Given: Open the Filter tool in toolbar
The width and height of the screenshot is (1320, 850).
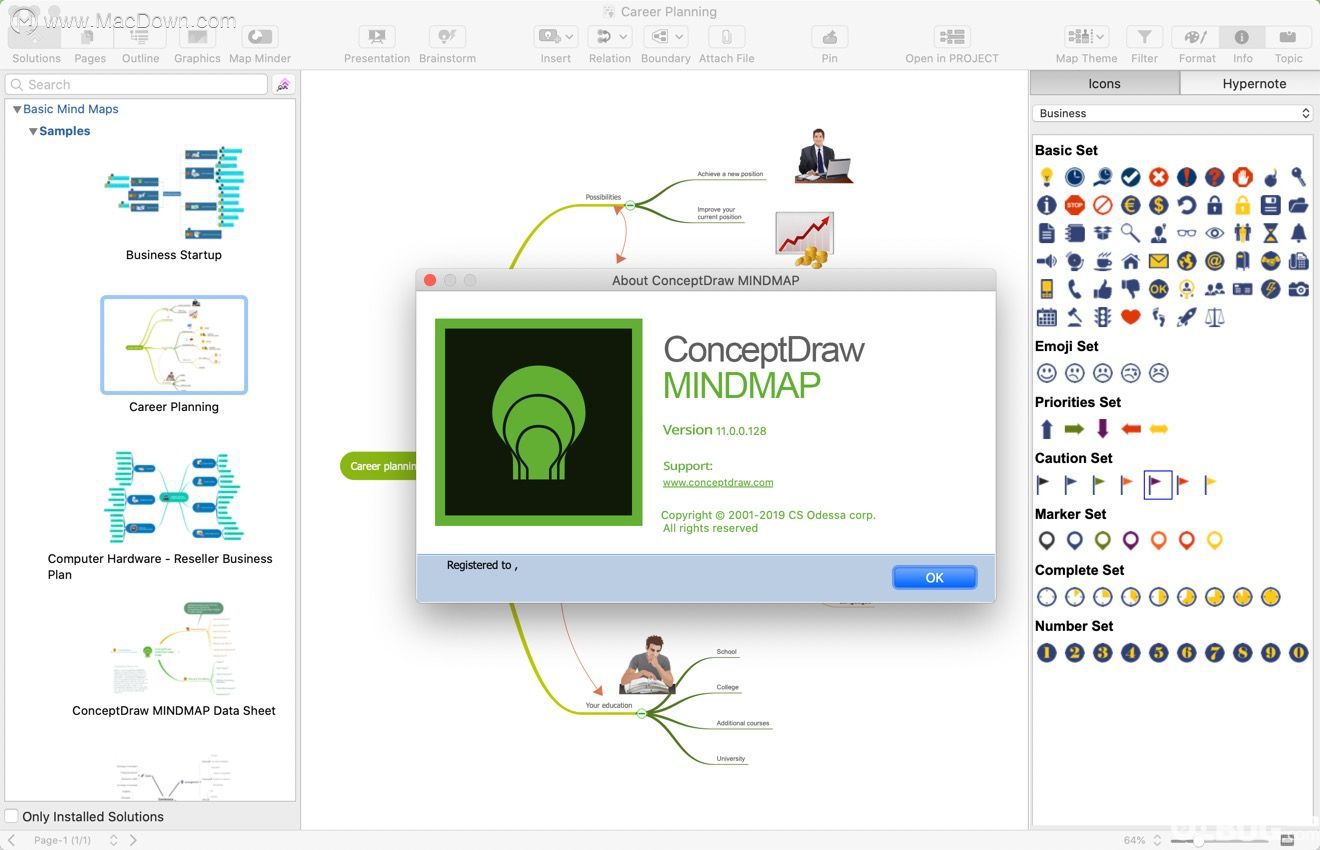Looking at the screenshot, I should pyautogui.click(x=1144, y=37).
